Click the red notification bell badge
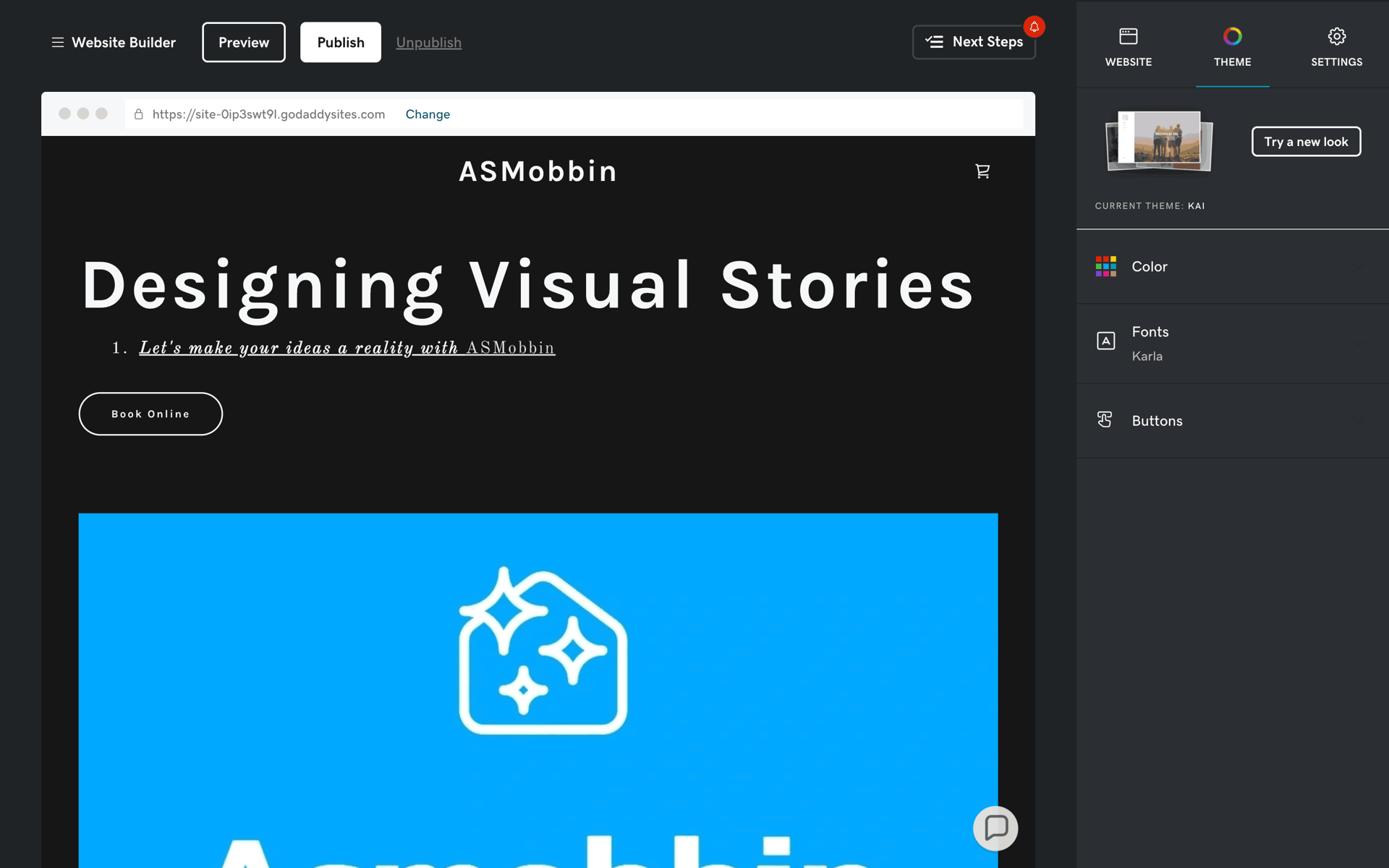This screenshot has width=1389, height=868. pos(1035,27)
